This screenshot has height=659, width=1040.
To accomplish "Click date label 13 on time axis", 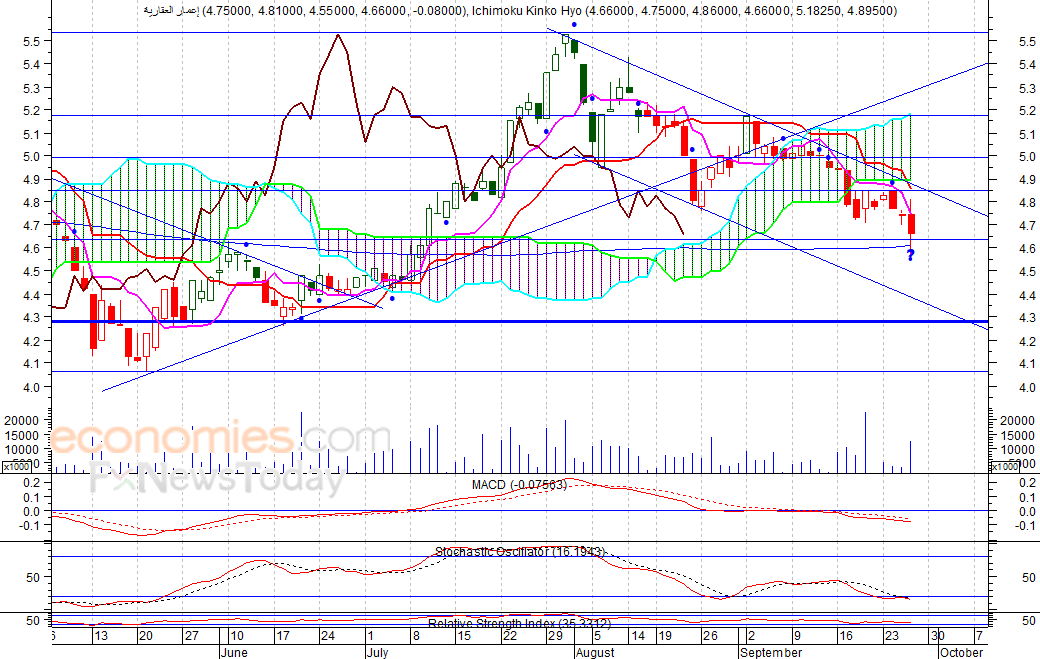I will point(100,636).
